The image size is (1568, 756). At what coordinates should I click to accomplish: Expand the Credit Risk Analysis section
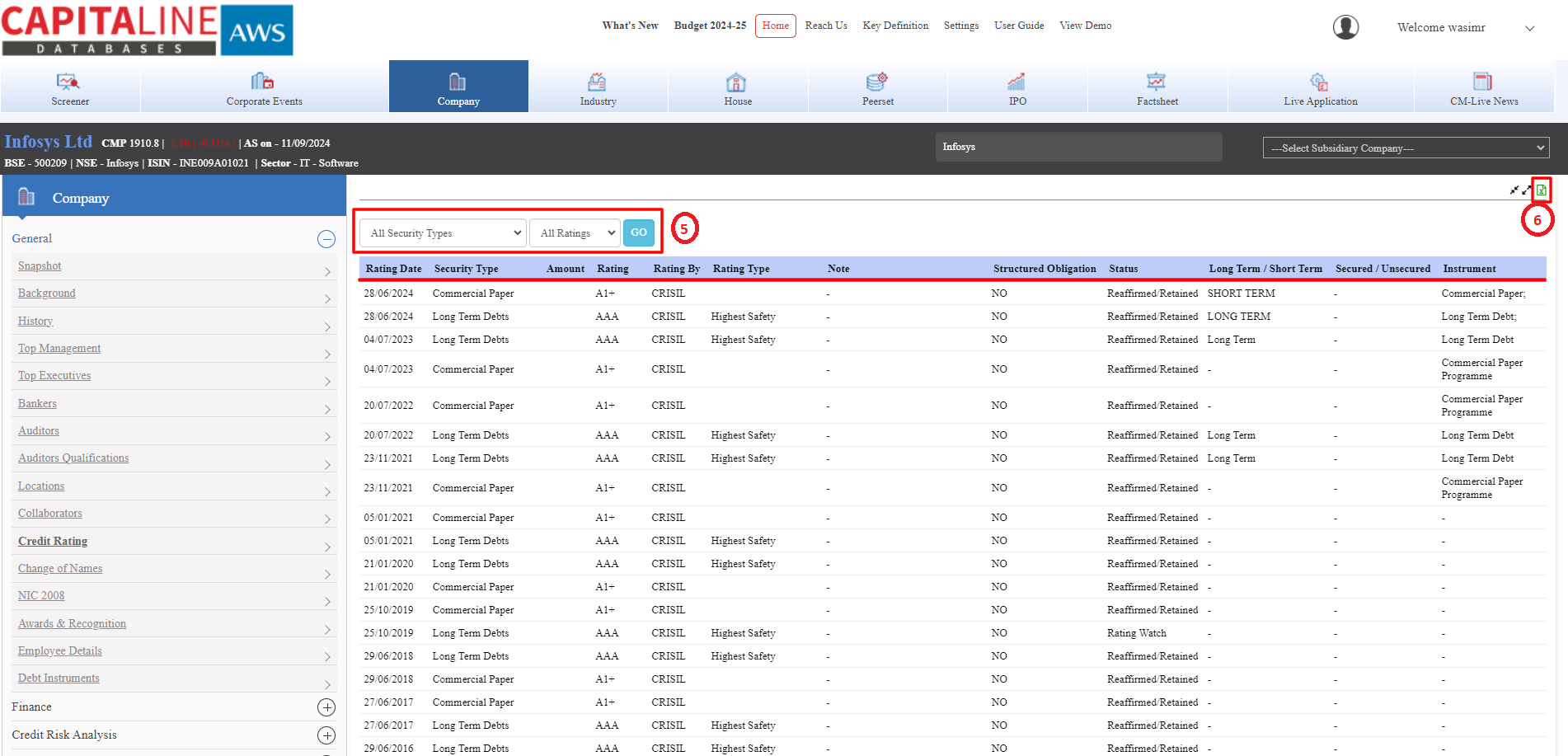tap(326, 735)
